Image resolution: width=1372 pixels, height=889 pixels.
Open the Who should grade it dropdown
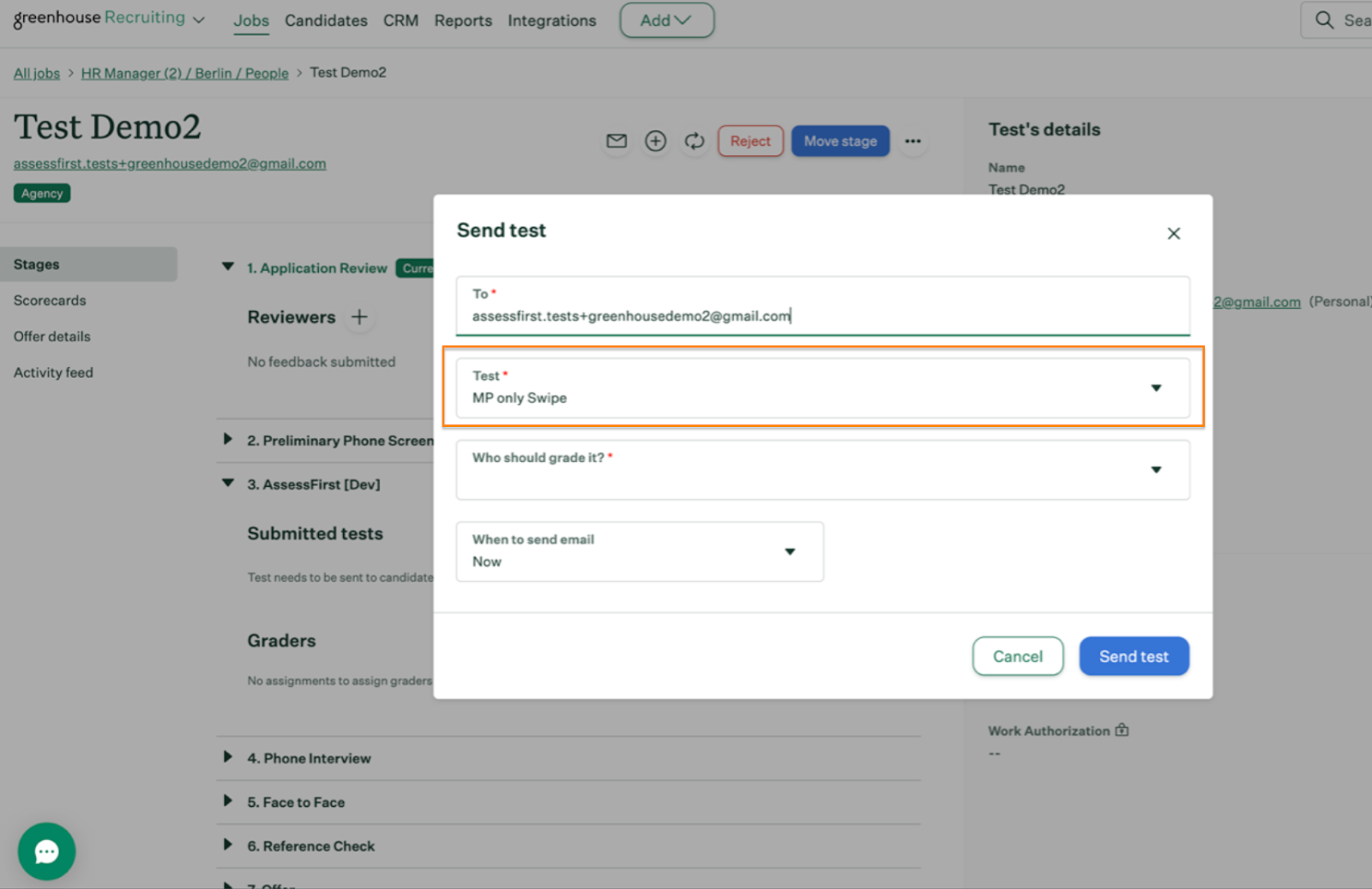pyautogui.click(x=822, y=470)
